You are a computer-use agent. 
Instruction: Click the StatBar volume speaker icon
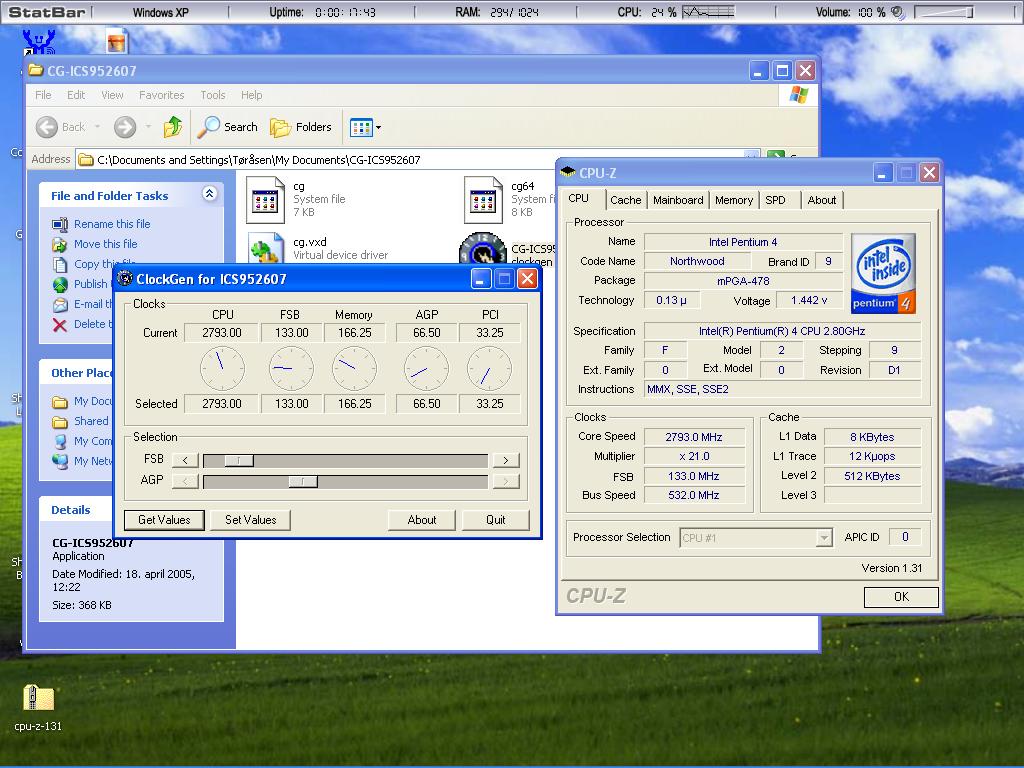(898, 12)
